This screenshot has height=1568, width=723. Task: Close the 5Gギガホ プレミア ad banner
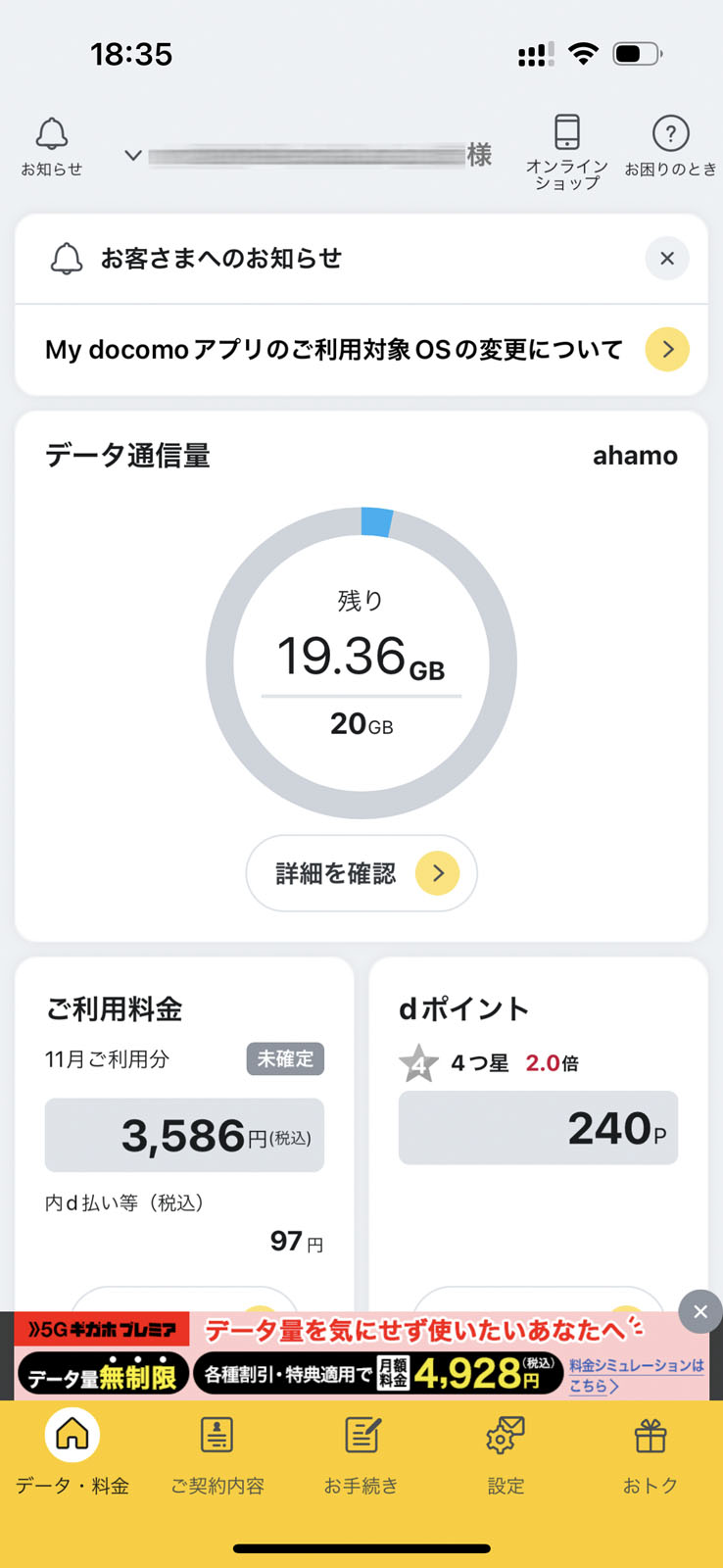[x=700, y=1312]
